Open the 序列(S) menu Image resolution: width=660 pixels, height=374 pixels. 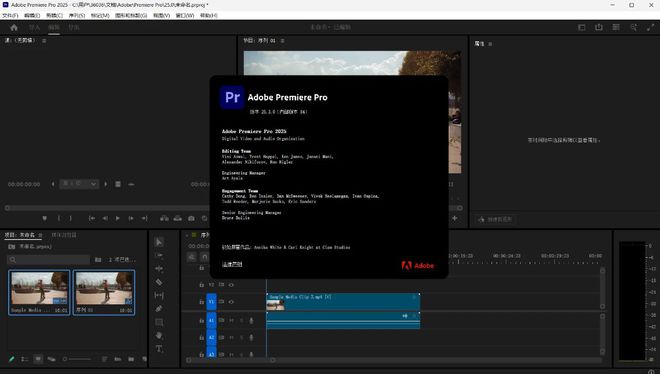click(77, 16)
